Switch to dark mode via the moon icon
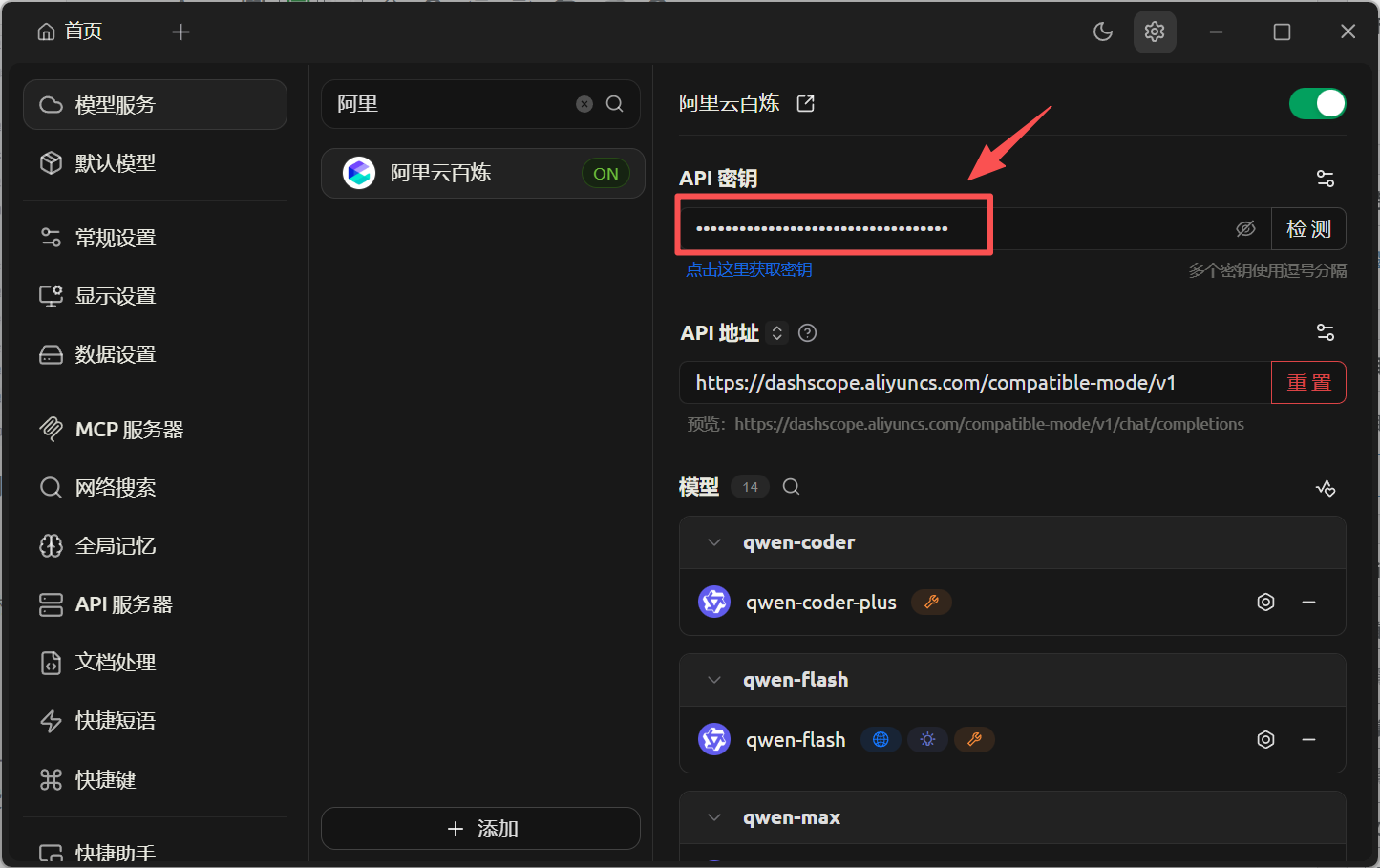This screenshot has height=868, width=1380. 1102,32
